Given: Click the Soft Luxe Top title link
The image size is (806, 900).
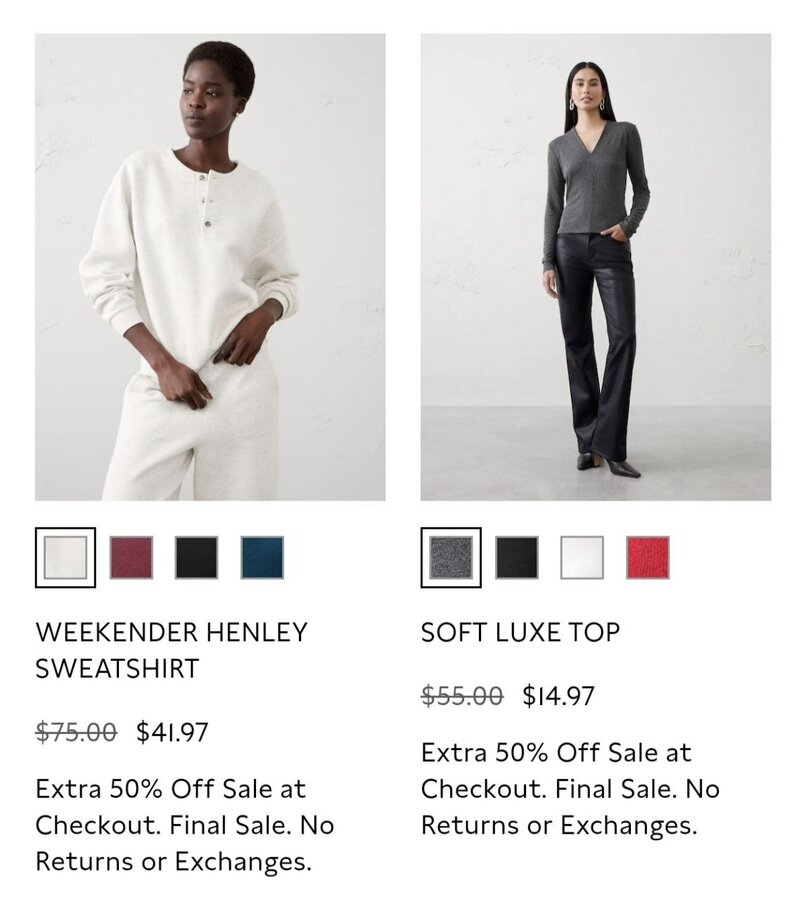Looking at the screenshot, I should coord(521,633).
